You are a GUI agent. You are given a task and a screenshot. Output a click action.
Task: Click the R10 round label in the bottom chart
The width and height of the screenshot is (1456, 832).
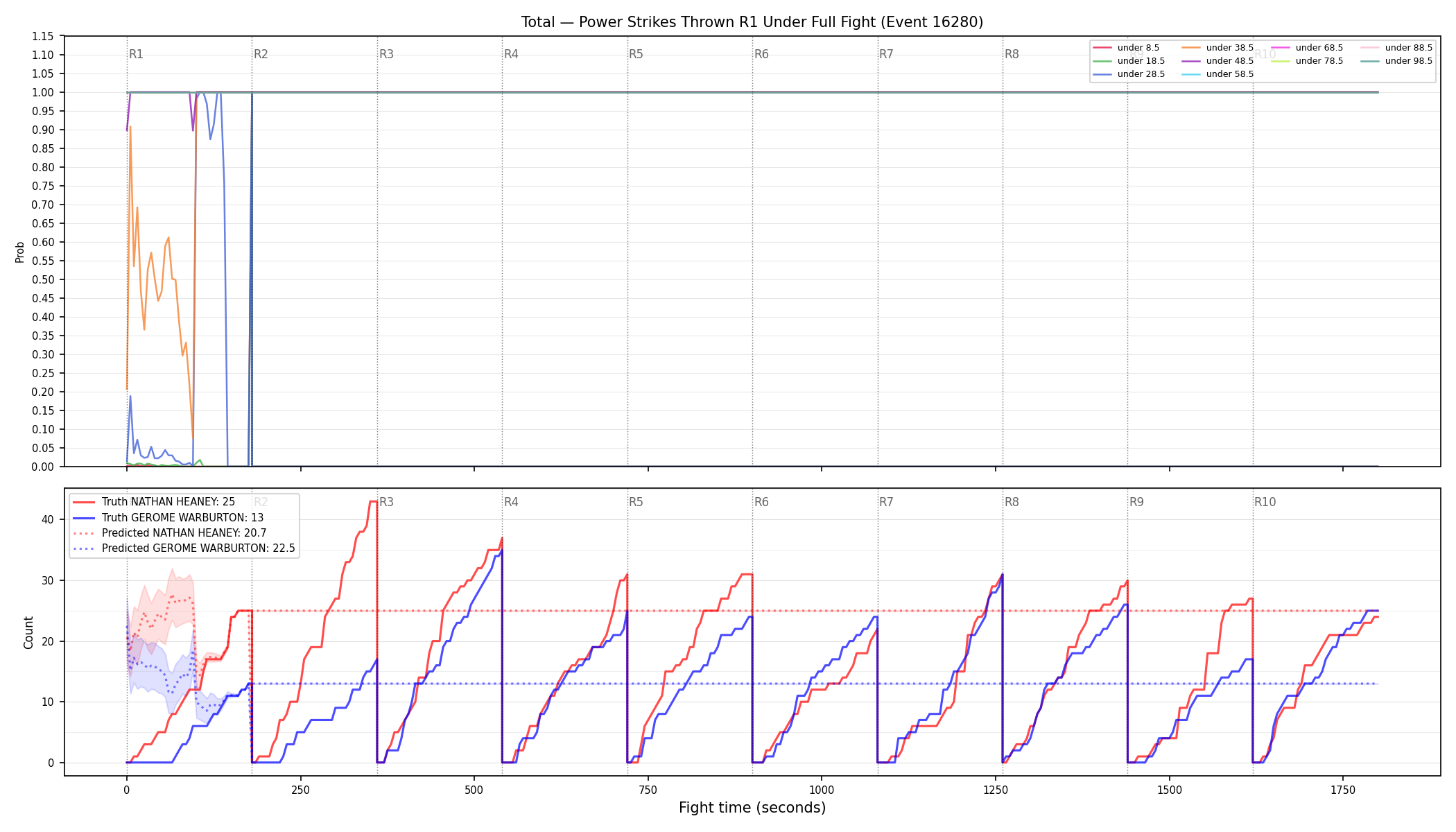point(1265,502)
